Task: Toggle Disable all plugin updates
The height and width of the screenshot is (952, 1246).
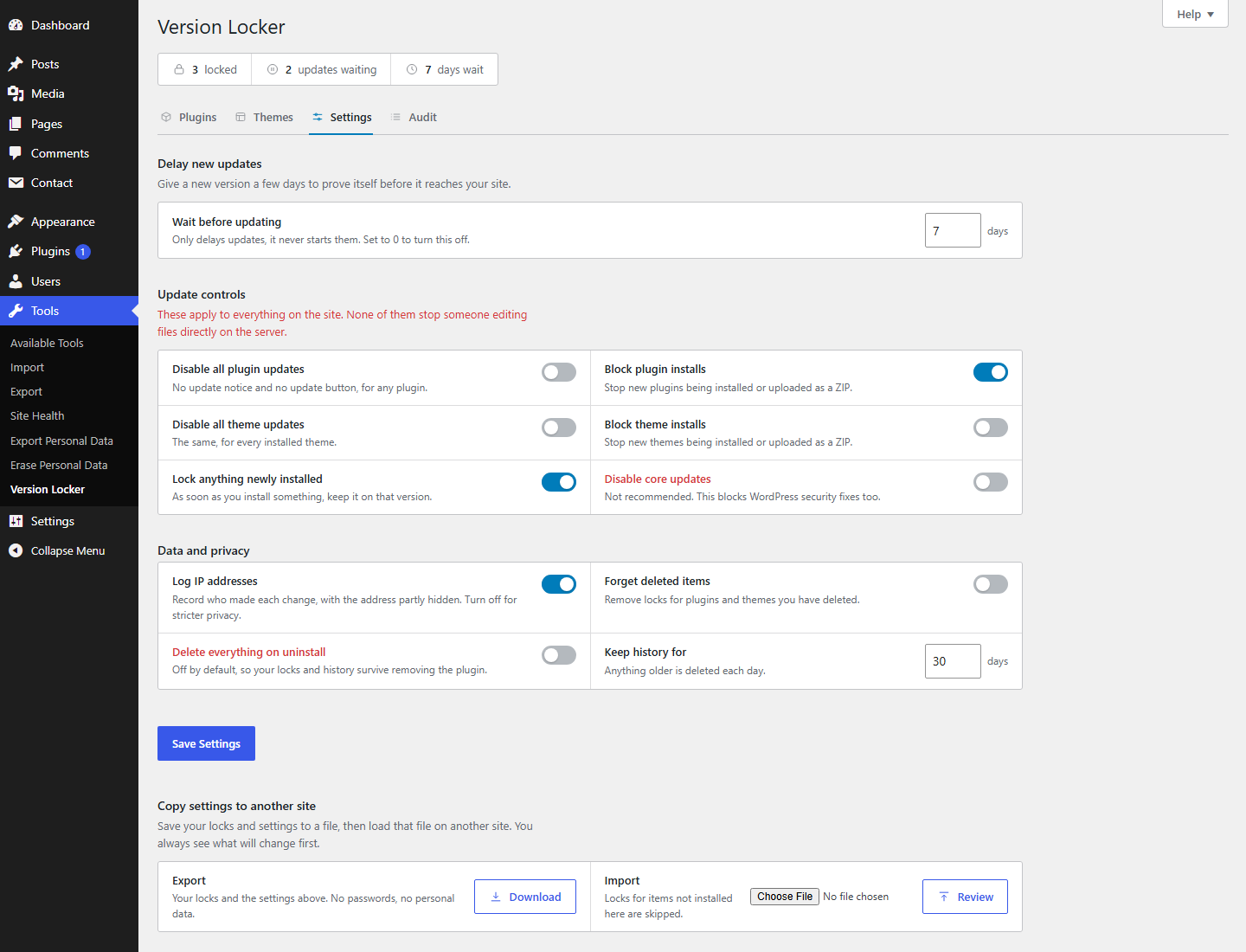Action: pos(559,372)
